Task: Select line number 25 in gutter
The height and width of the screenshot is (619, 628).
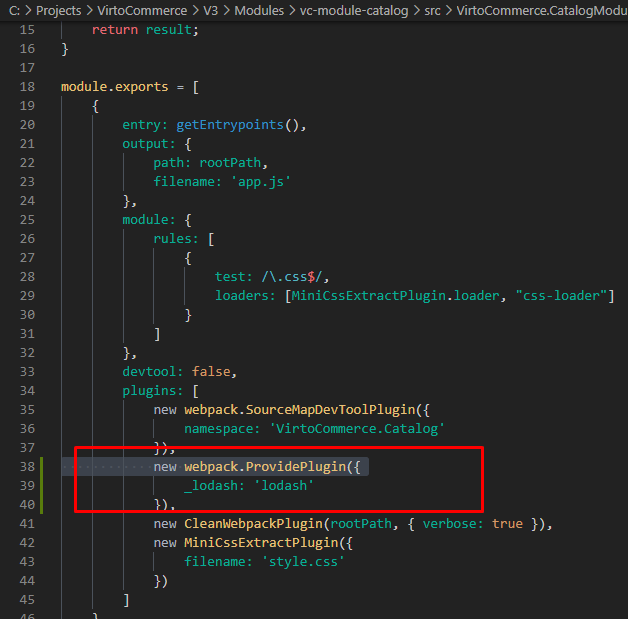Action: 27,220
